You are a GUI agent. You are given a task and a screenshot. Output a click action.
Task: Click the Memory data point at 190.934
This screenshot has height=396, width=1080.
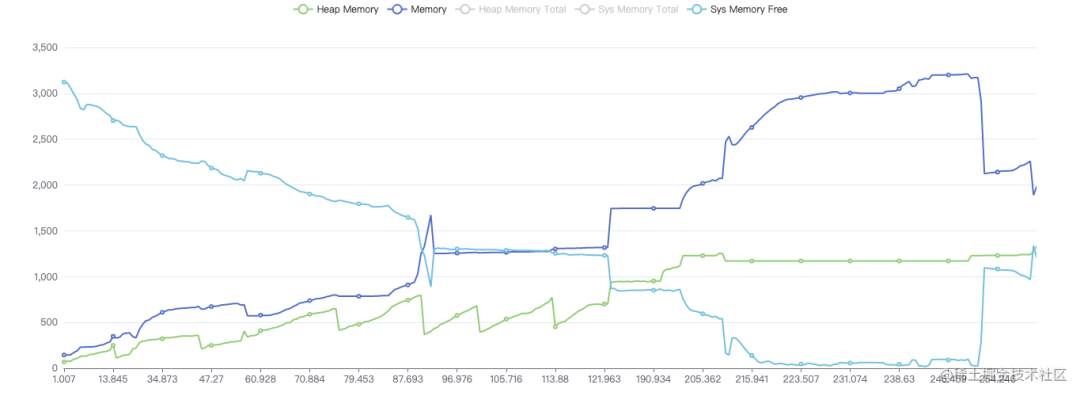pos(653,208)
